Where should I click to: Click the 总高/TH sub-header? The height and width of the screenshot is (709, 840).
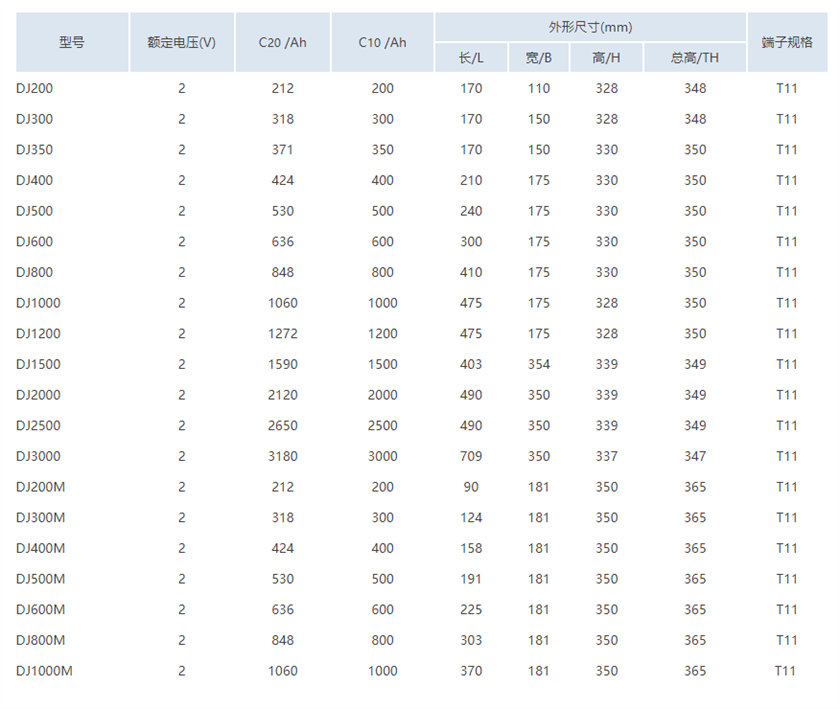coord(695,58)
